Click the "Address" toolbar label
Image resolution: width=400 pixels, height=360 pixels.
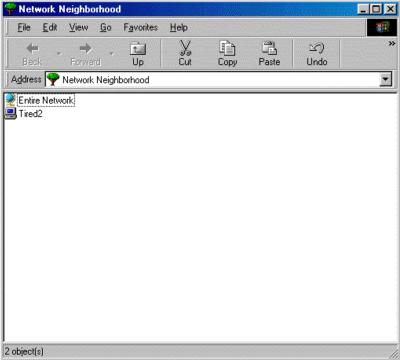click(x=26, y=79)
